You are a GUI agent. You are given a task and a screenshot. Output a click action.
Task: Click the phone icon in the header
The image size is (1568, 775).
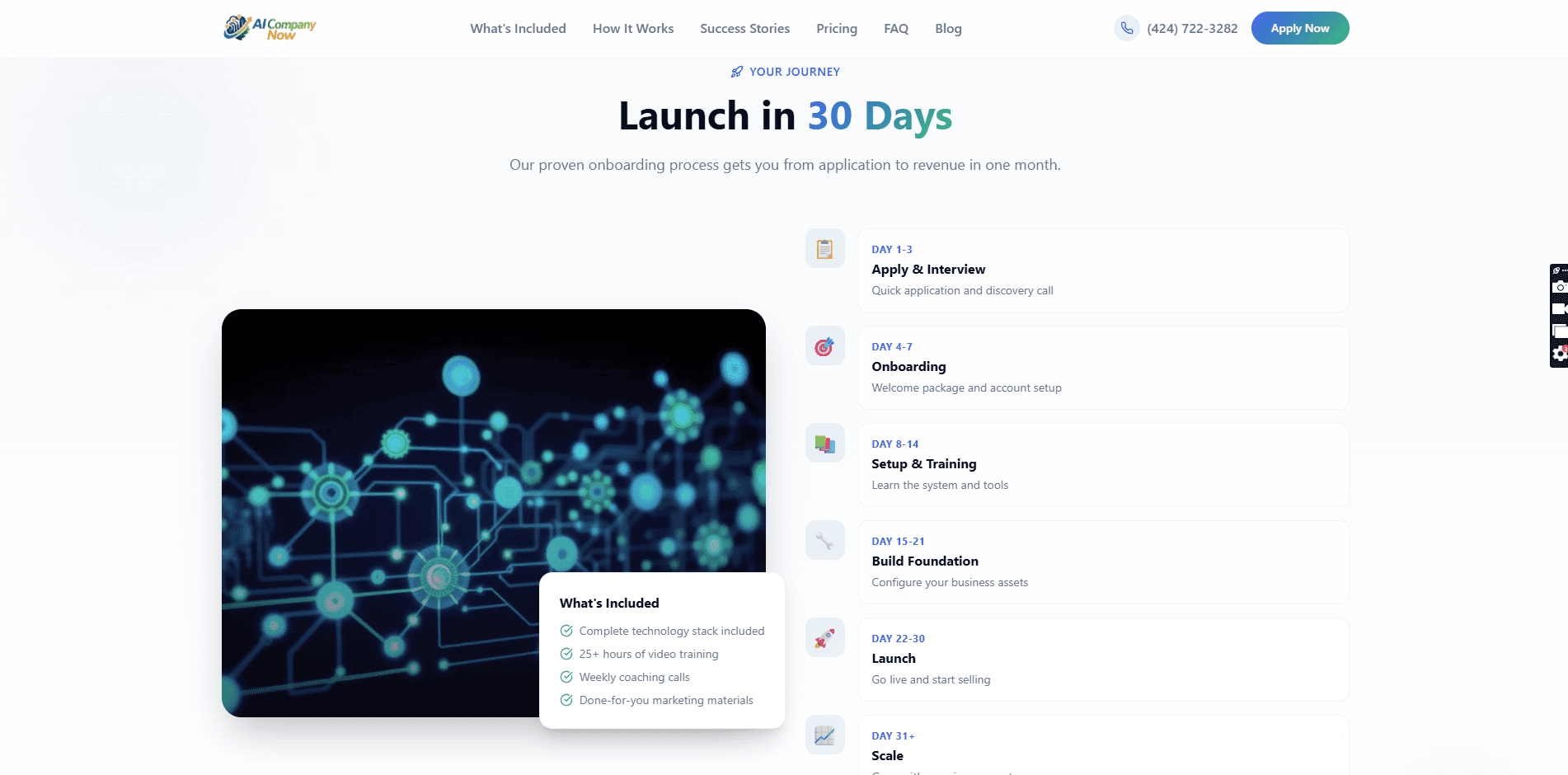(1126, 27)
